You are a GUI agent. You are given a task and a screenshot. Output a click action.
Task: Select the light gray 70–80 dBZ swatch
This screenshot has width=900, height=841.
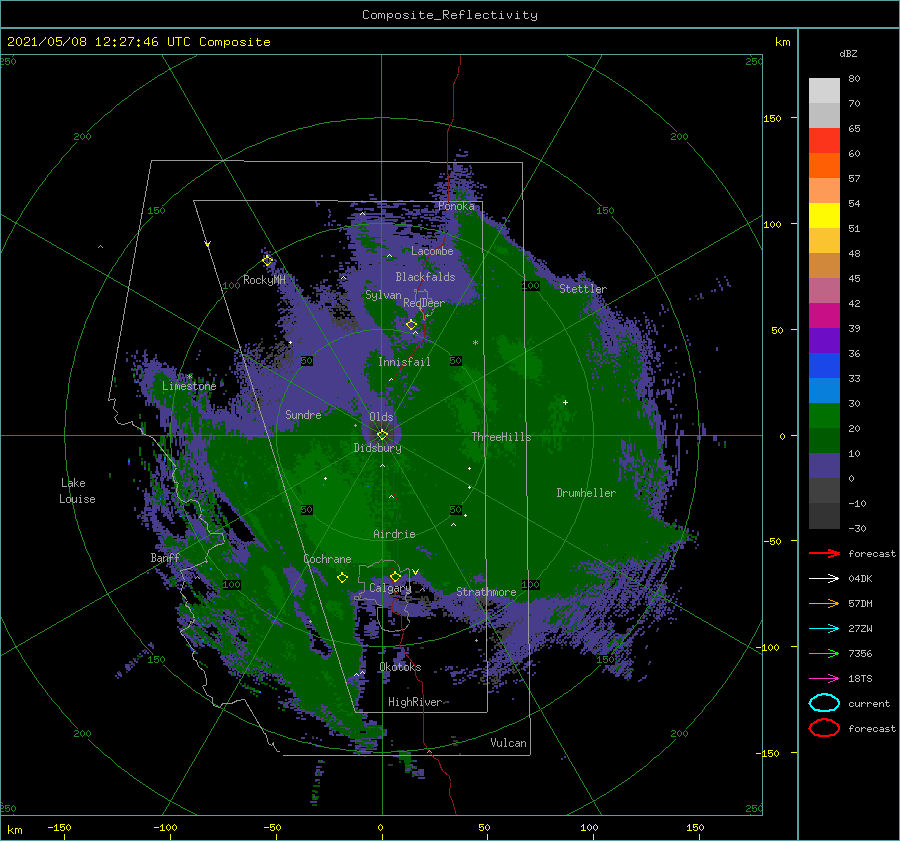point(824,91)
